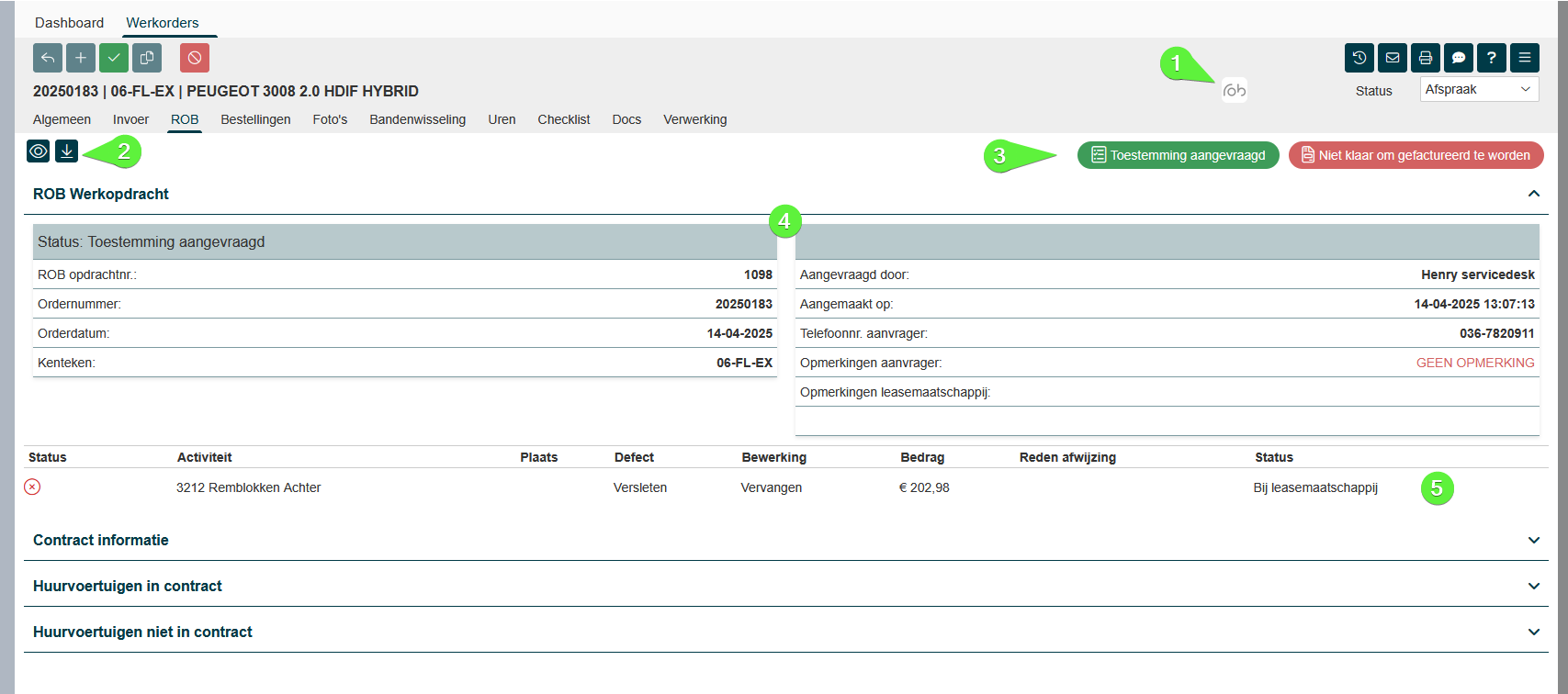
Task: Click the printer icon
Action: click(1426, 58)
